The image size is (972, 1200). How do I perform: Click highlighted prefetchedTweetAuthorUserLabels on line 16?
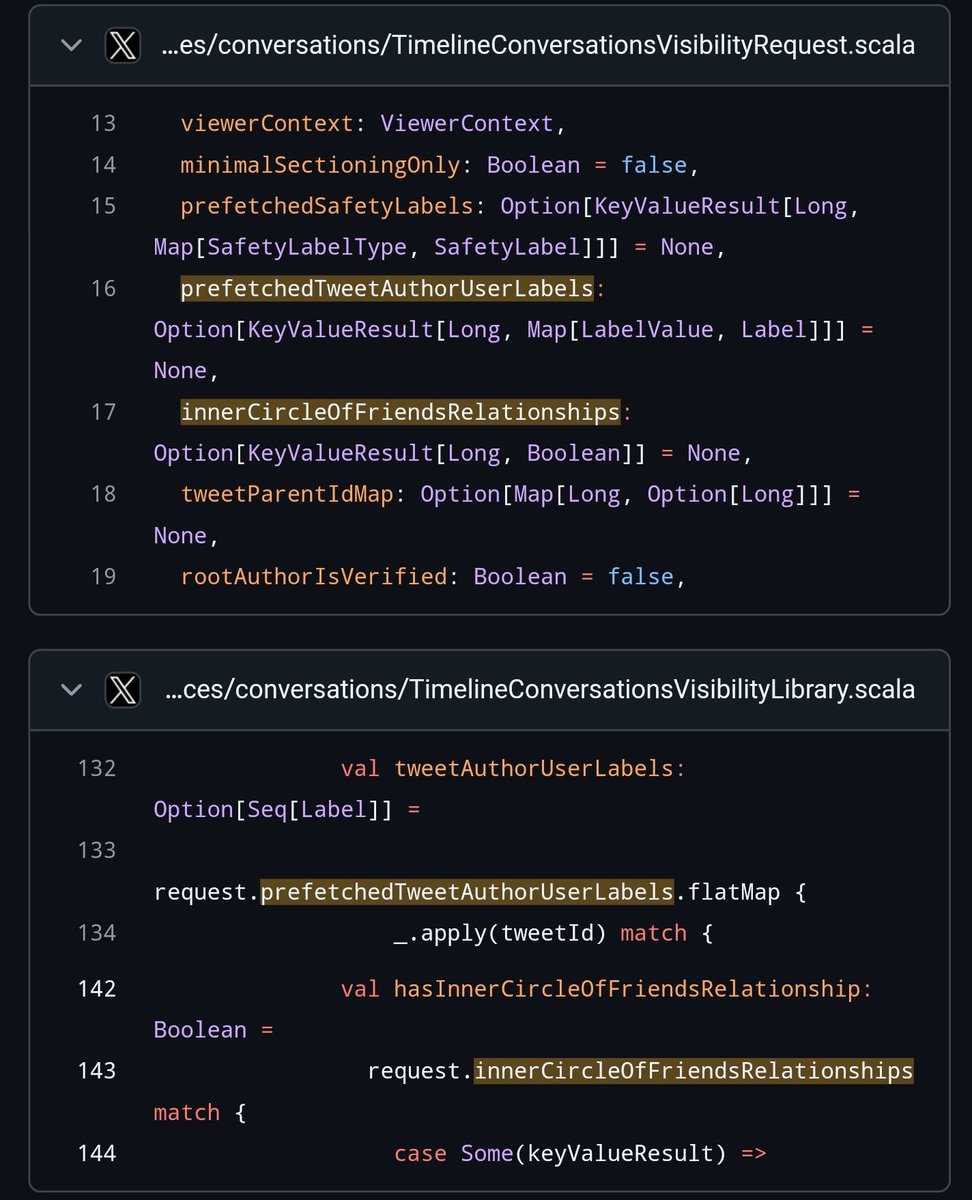[x=387, y=289]
